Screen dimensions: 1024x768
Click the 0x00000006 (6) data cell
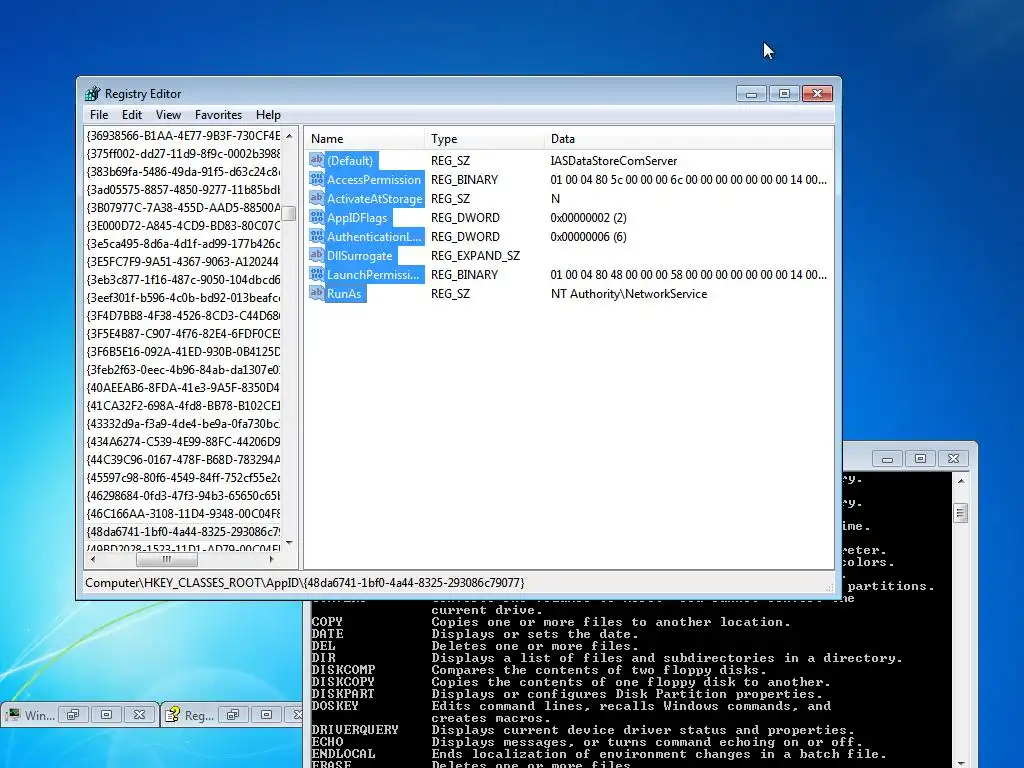point(588,236)
